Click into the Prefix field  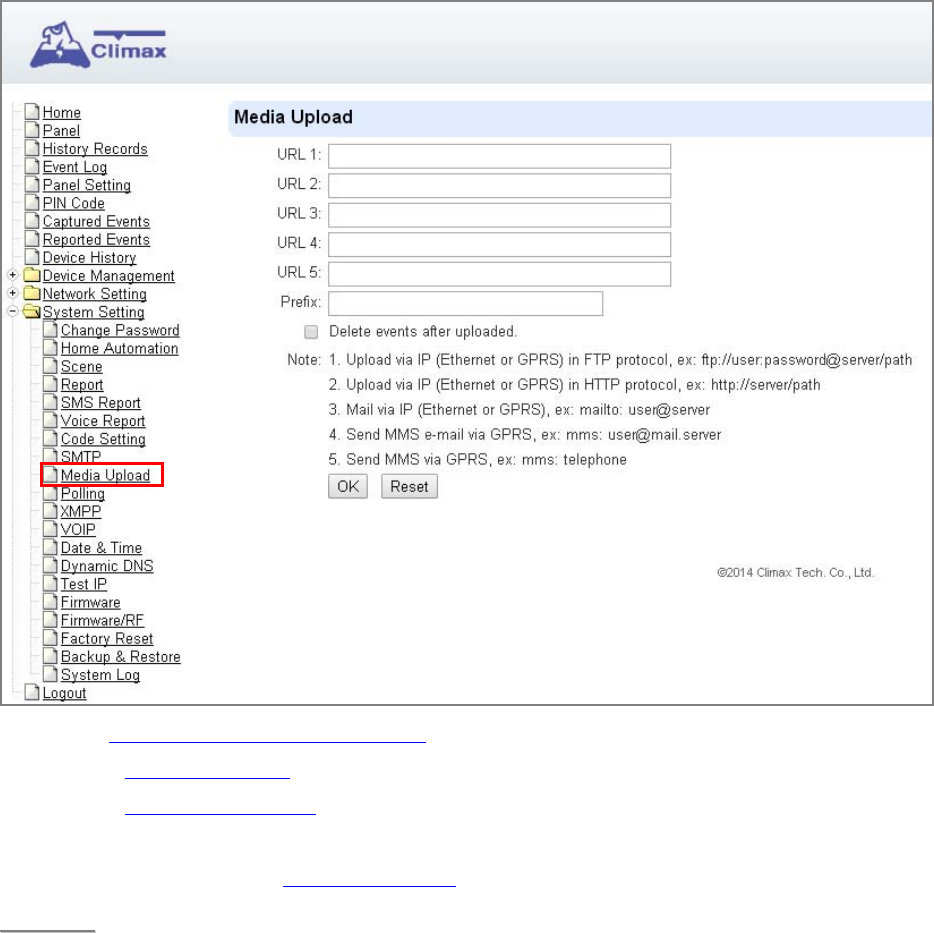click(465, 303)
